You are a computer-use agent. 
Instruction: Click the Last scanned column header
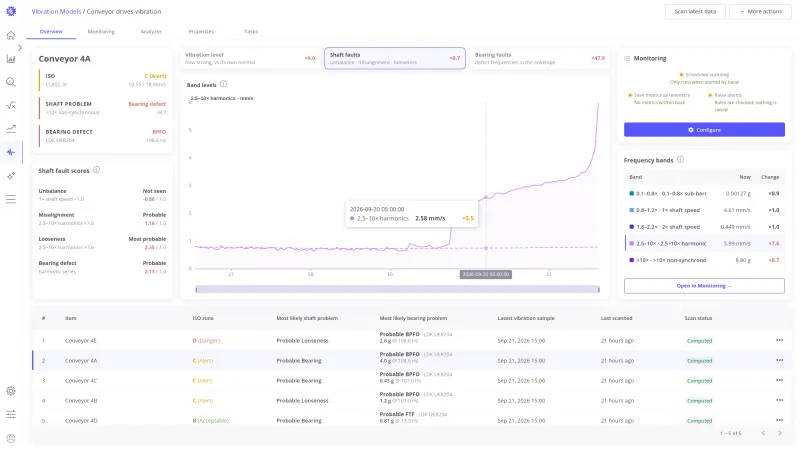tap(616, 318)
